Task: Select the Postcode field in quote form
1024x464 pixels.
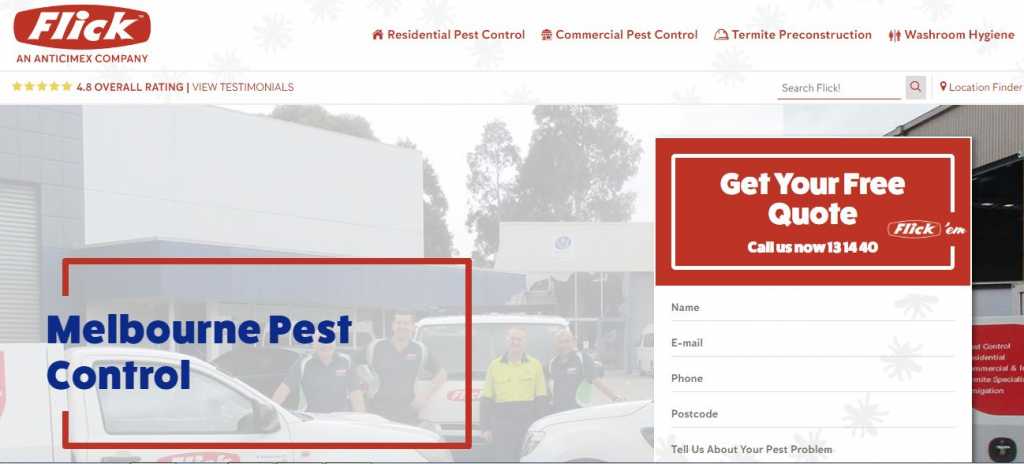Action: point(813,414)
